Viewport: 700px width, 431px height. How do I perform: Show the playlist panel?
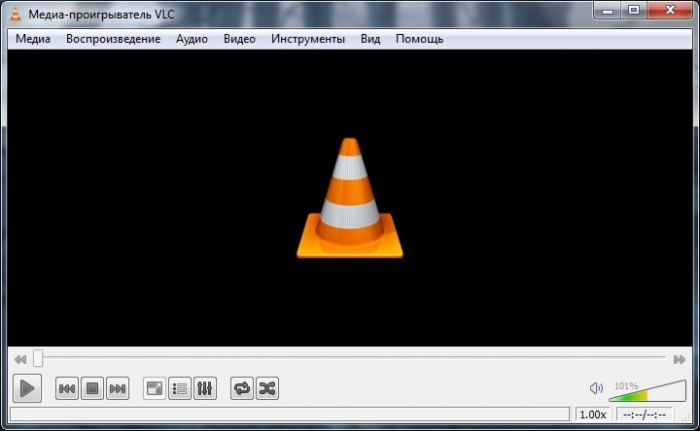(180, 388)
